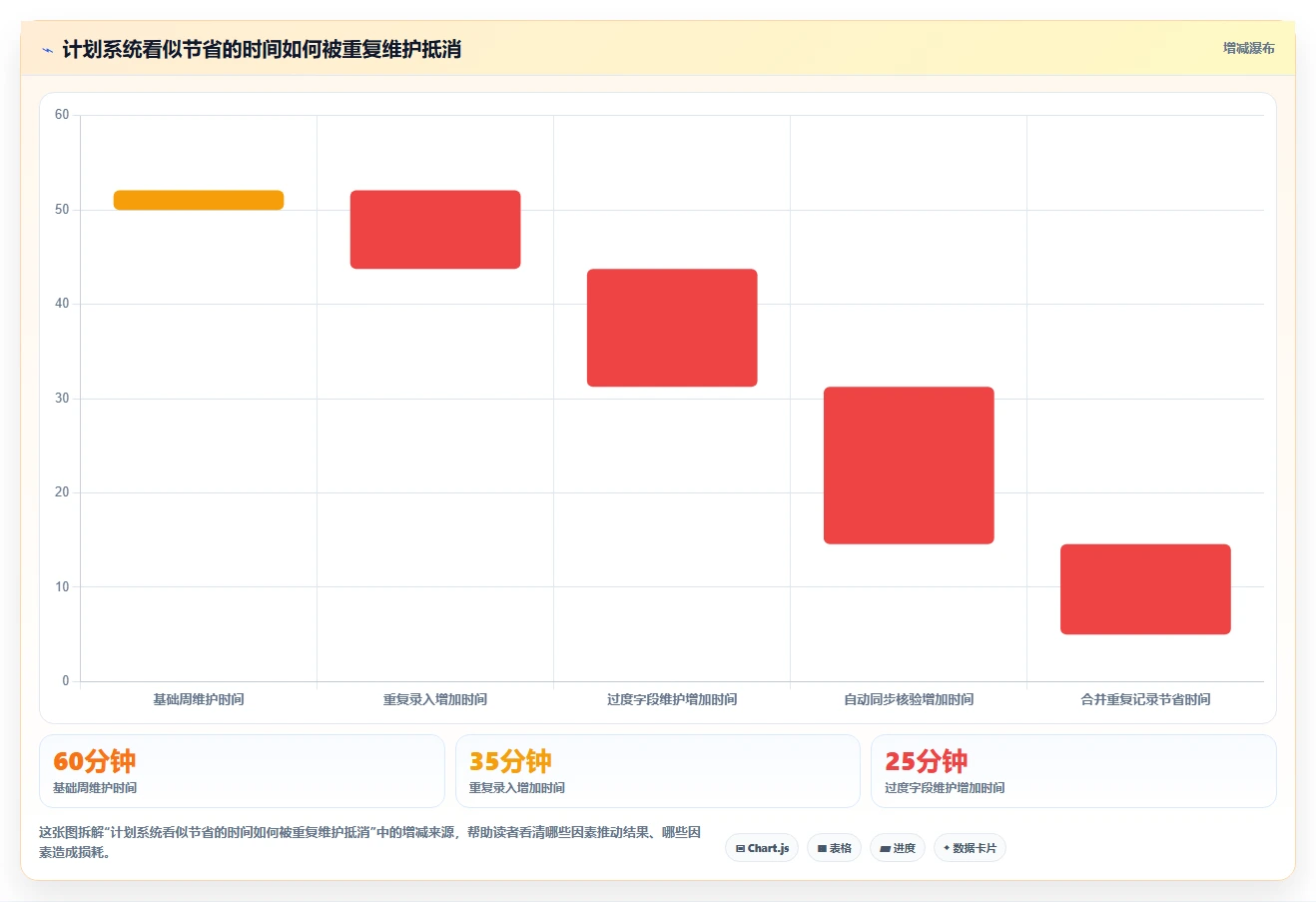Click x-axis label 基础周维护时间

[199, 699]
